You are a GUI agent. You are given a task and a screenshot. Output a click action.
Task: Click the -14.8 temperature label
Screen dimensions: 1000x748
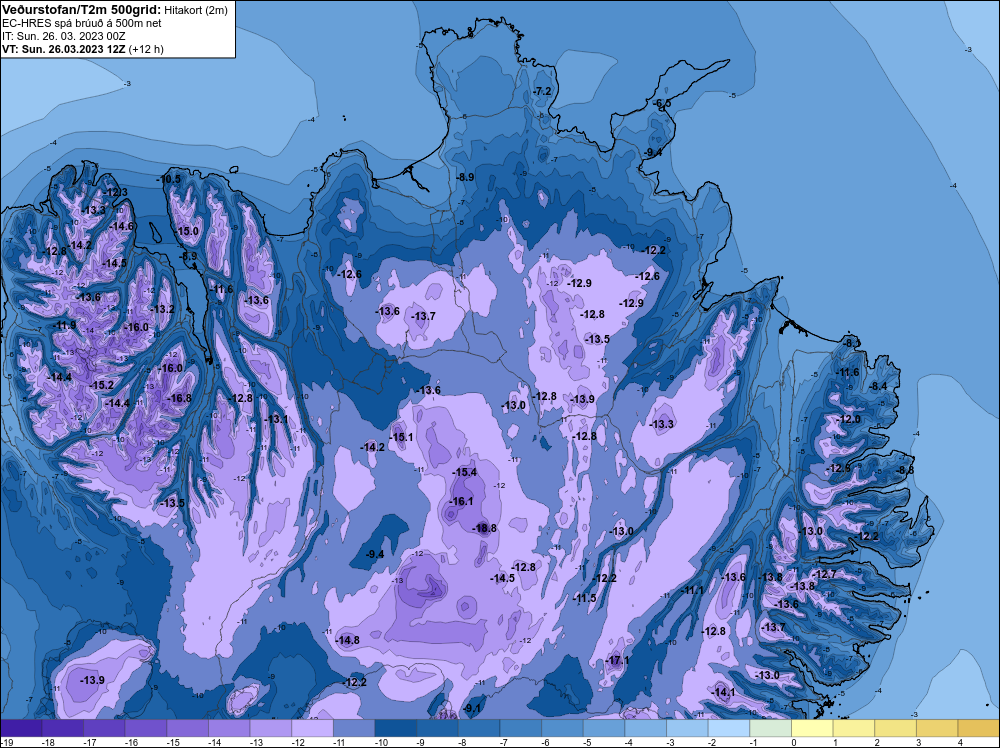coord(347,640)
